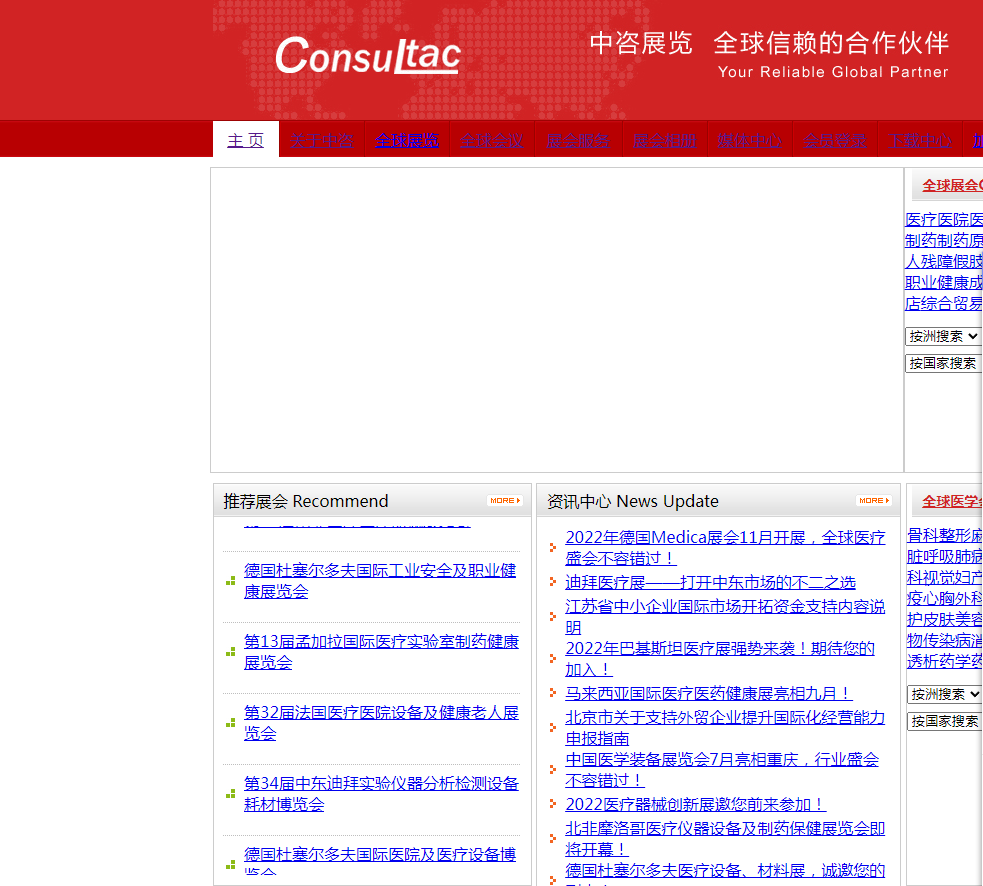Open 德国杜塞尔多夫国际工业安全及职业健康展览会 link
Screen dimensions: 983x886
pos(380,580)
